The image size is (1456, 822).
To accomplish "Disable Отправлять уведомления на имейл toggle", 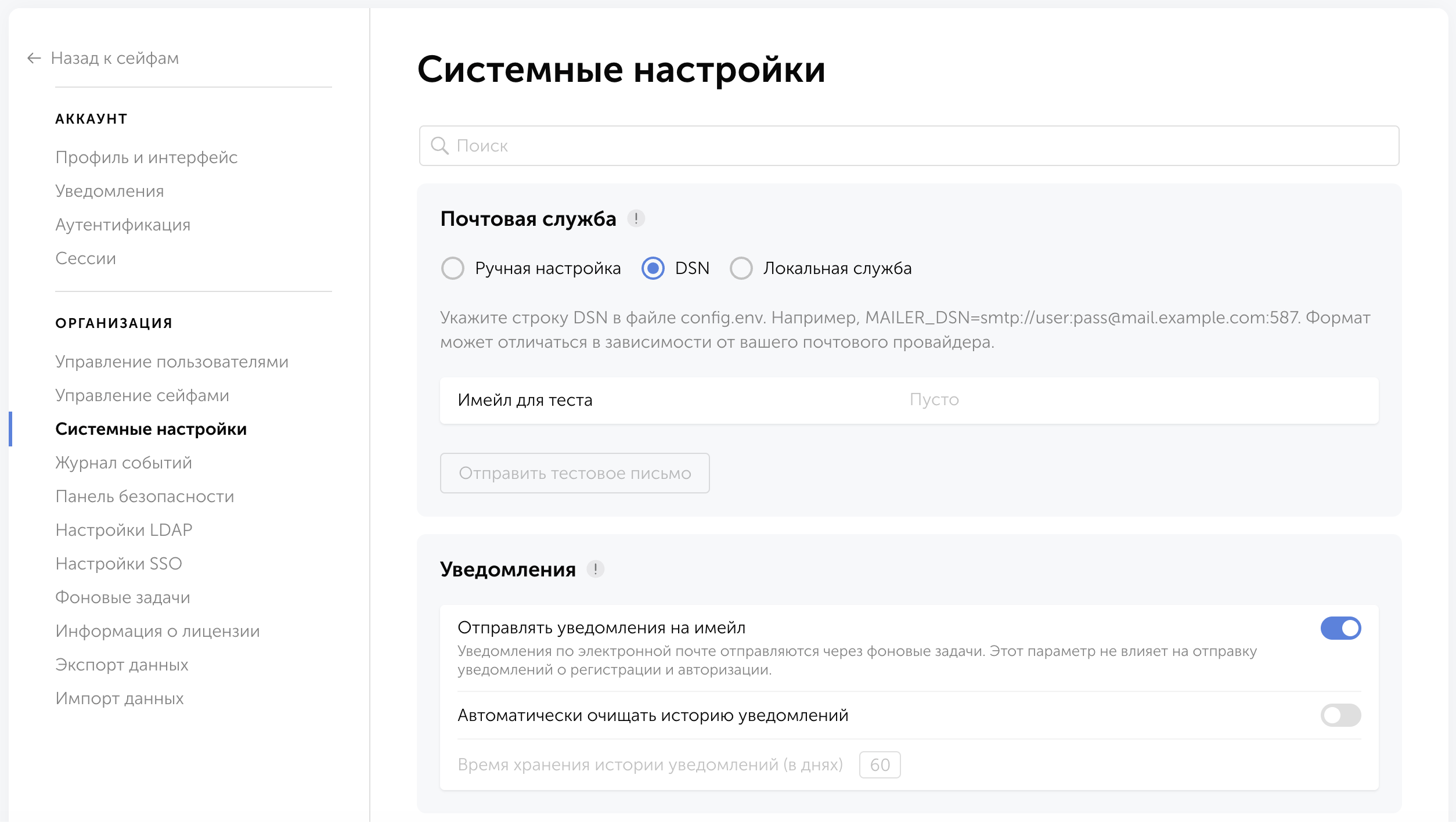I will tap(1340, 628).
